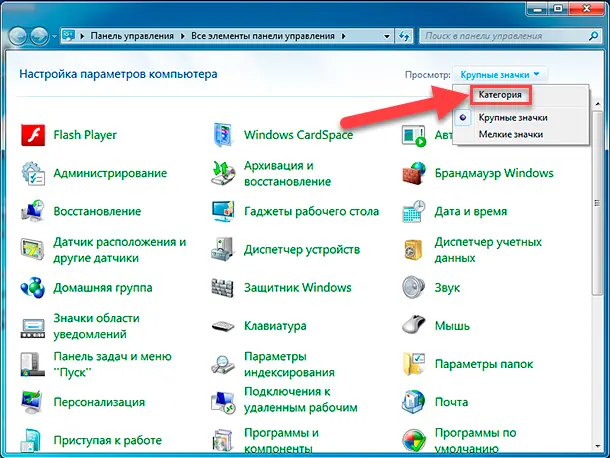This screenshot has width=610, height=458.
Task: Open the Параметры индексирования icon
Action: coord(223,365)
